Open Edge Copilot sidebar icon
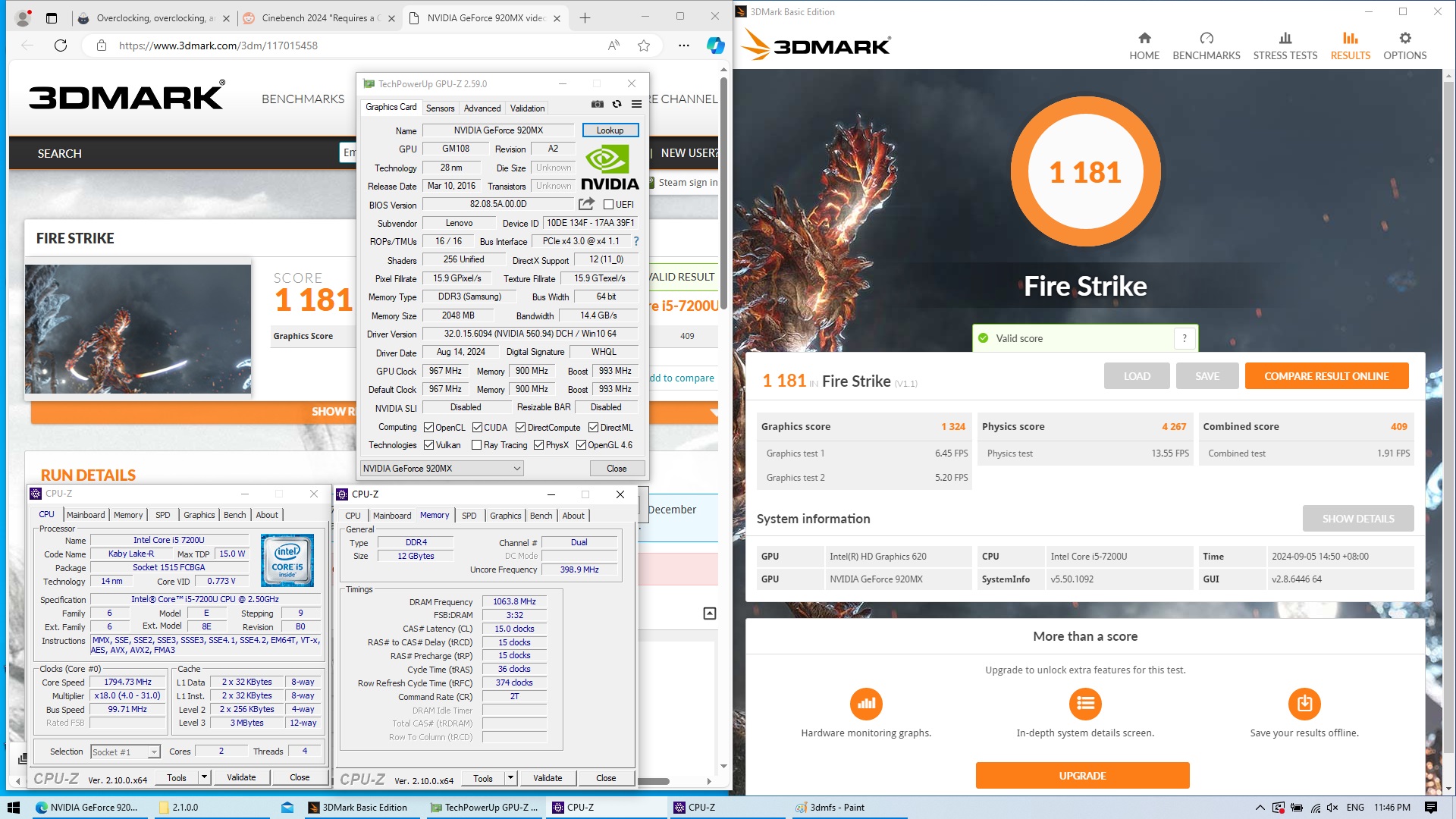The height and width of the screenshot is (819, 1456). (x=715, y=45)
